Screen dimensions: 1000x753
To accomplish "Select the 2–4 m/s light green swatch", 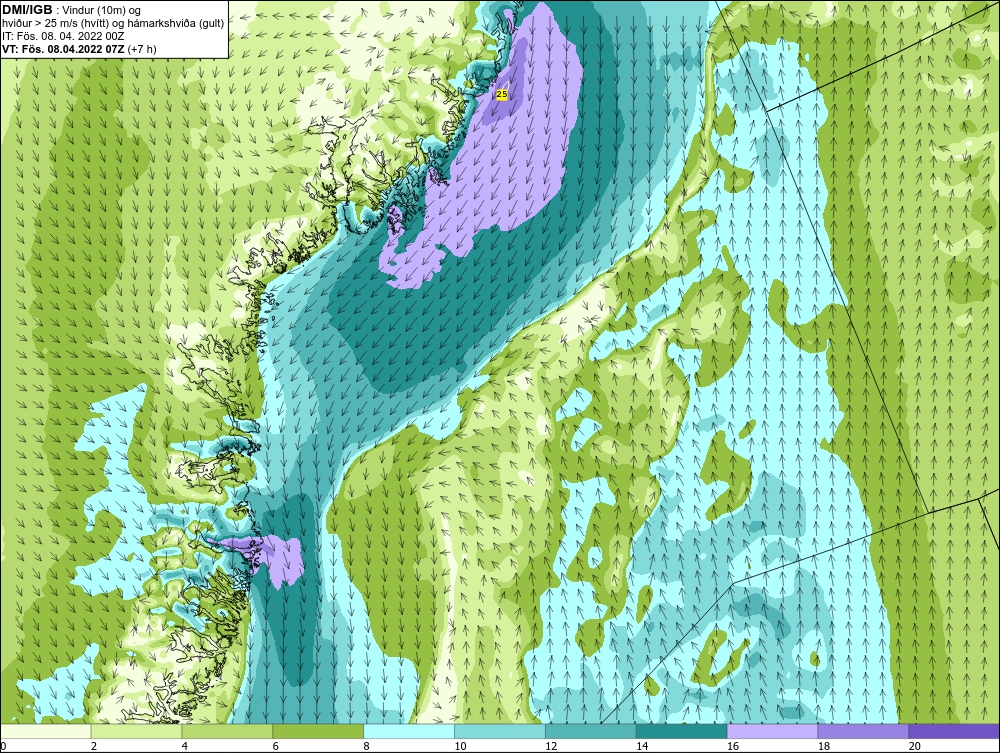I will pos(136,731).
